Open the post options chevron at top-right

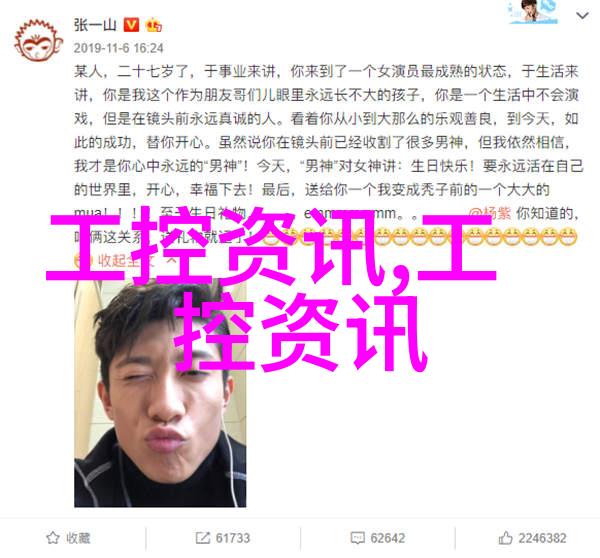point(582,16)
